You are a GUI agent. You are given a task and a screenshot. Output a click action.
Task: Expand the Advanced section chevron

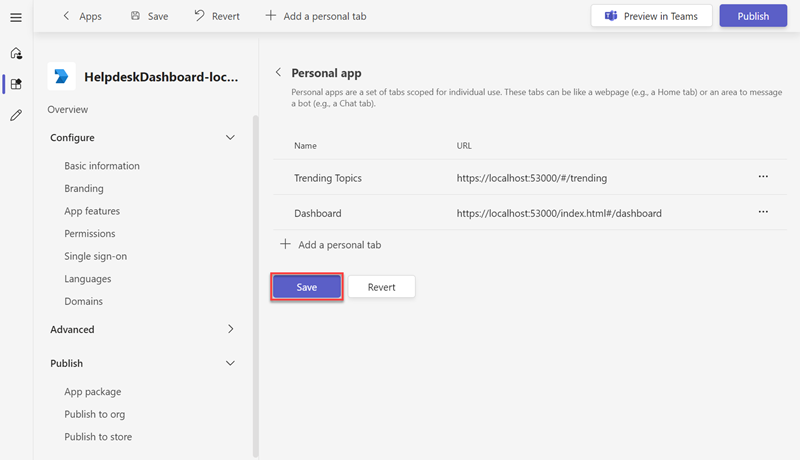click(231, 329)
